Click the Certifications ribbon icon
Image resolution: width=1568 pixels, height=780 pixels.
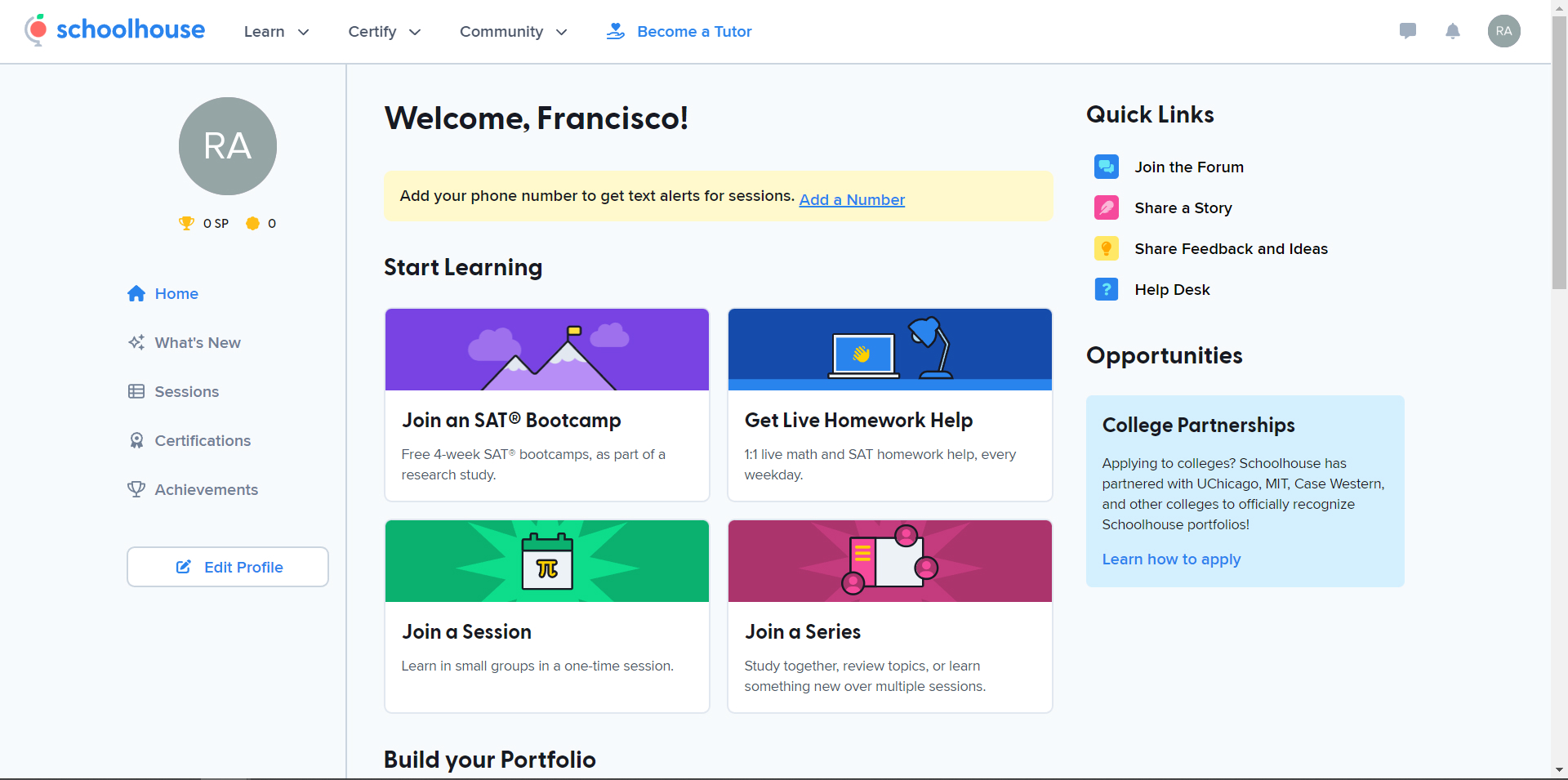136,440
